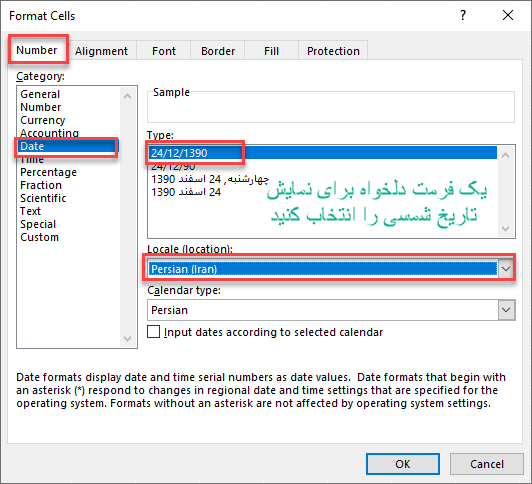Image resolution: width=532 pixels, height=484 pixels.
Task: Select Currency in the Category list
Action: (x=43, y=120)
